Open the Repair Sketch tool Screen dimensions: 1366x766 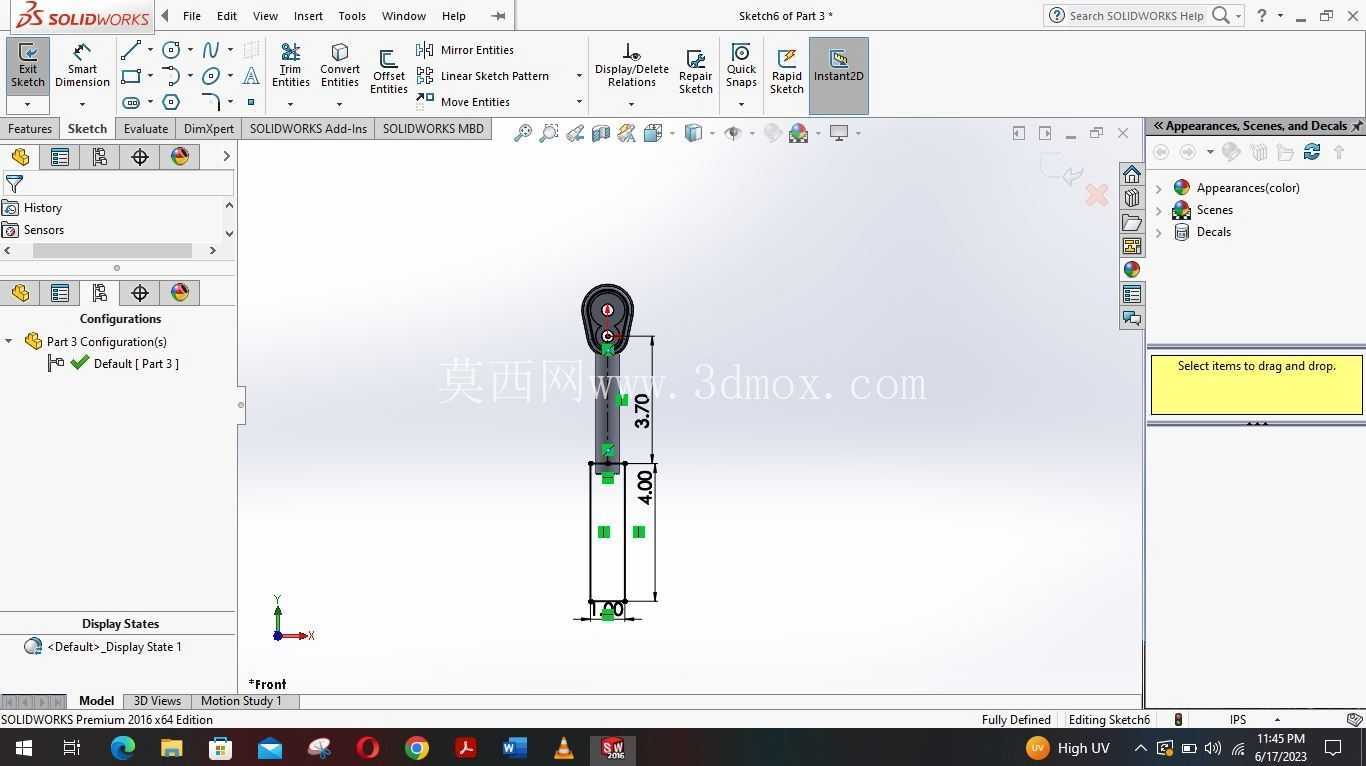(696, 72)
